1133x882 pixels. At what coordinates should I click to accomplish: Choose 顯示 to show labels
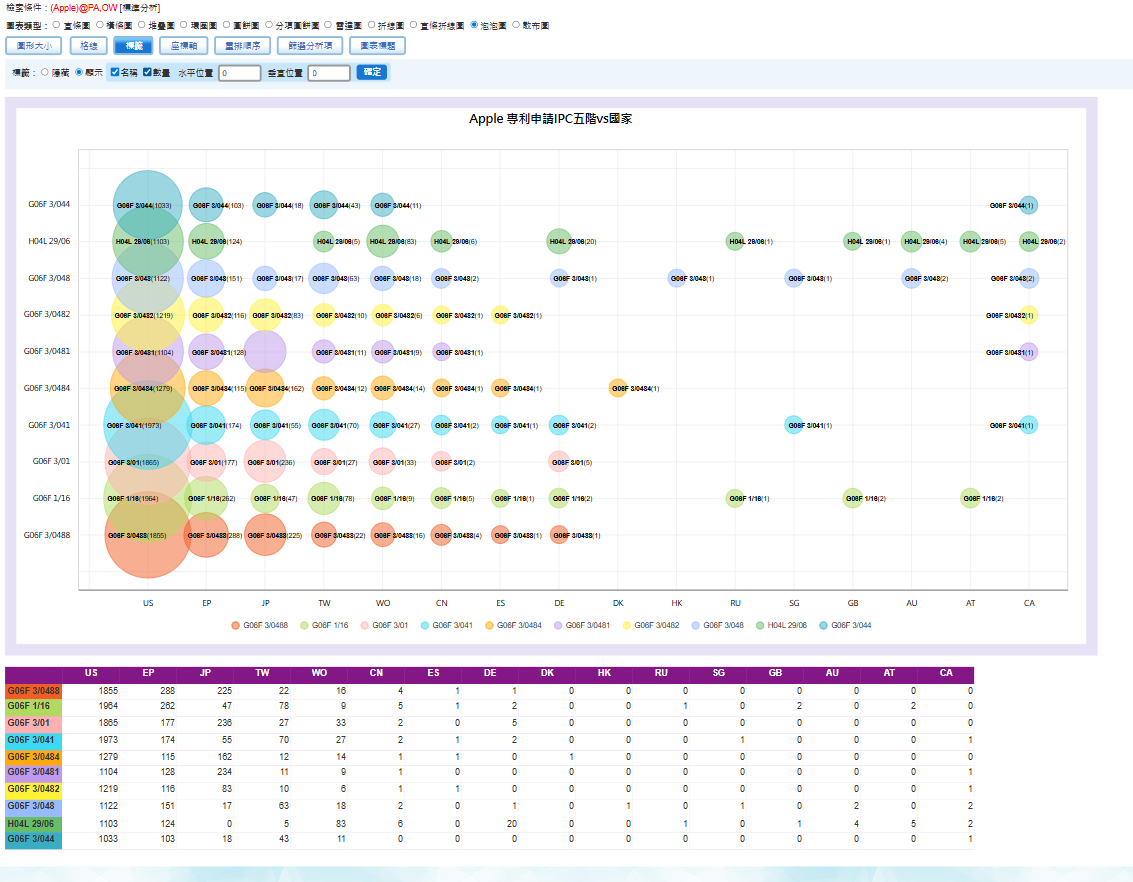pyautogui.click(x=79, y=72)
